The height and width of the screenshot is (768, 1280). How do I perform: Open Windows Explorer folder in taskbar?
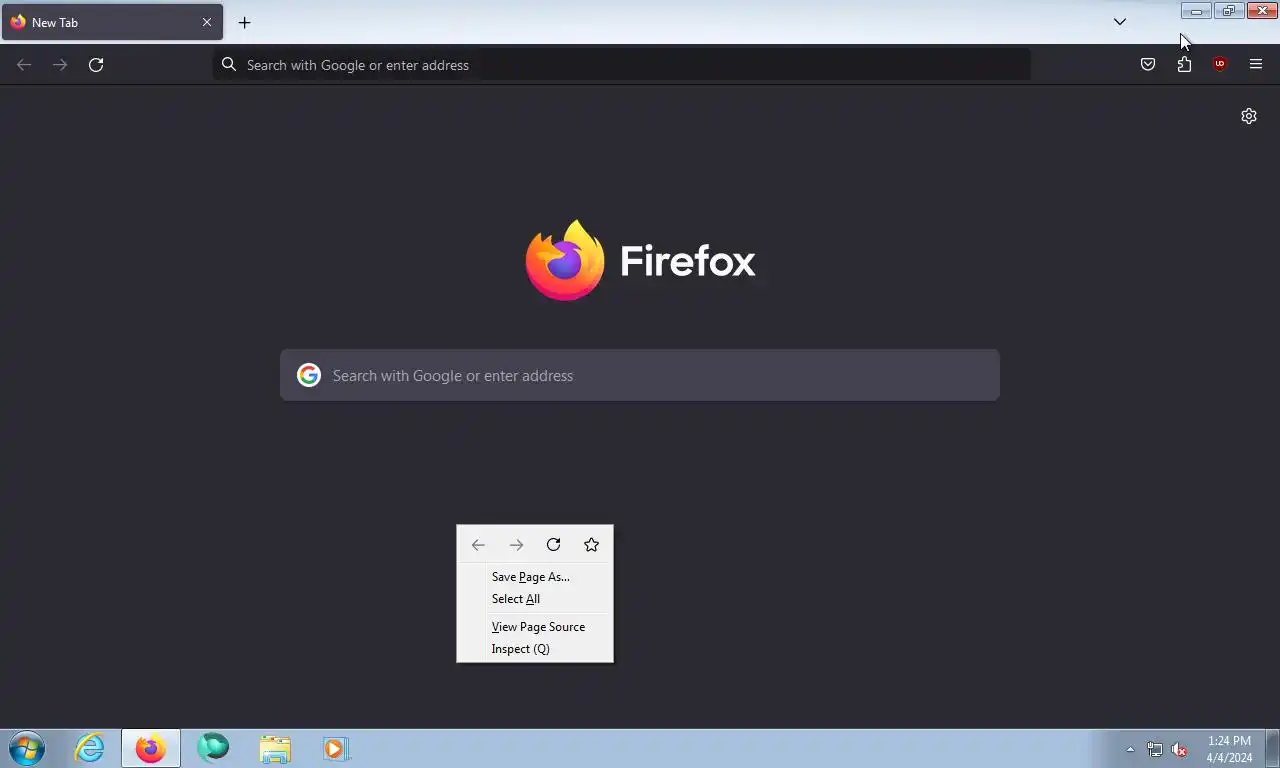[275, 748]
